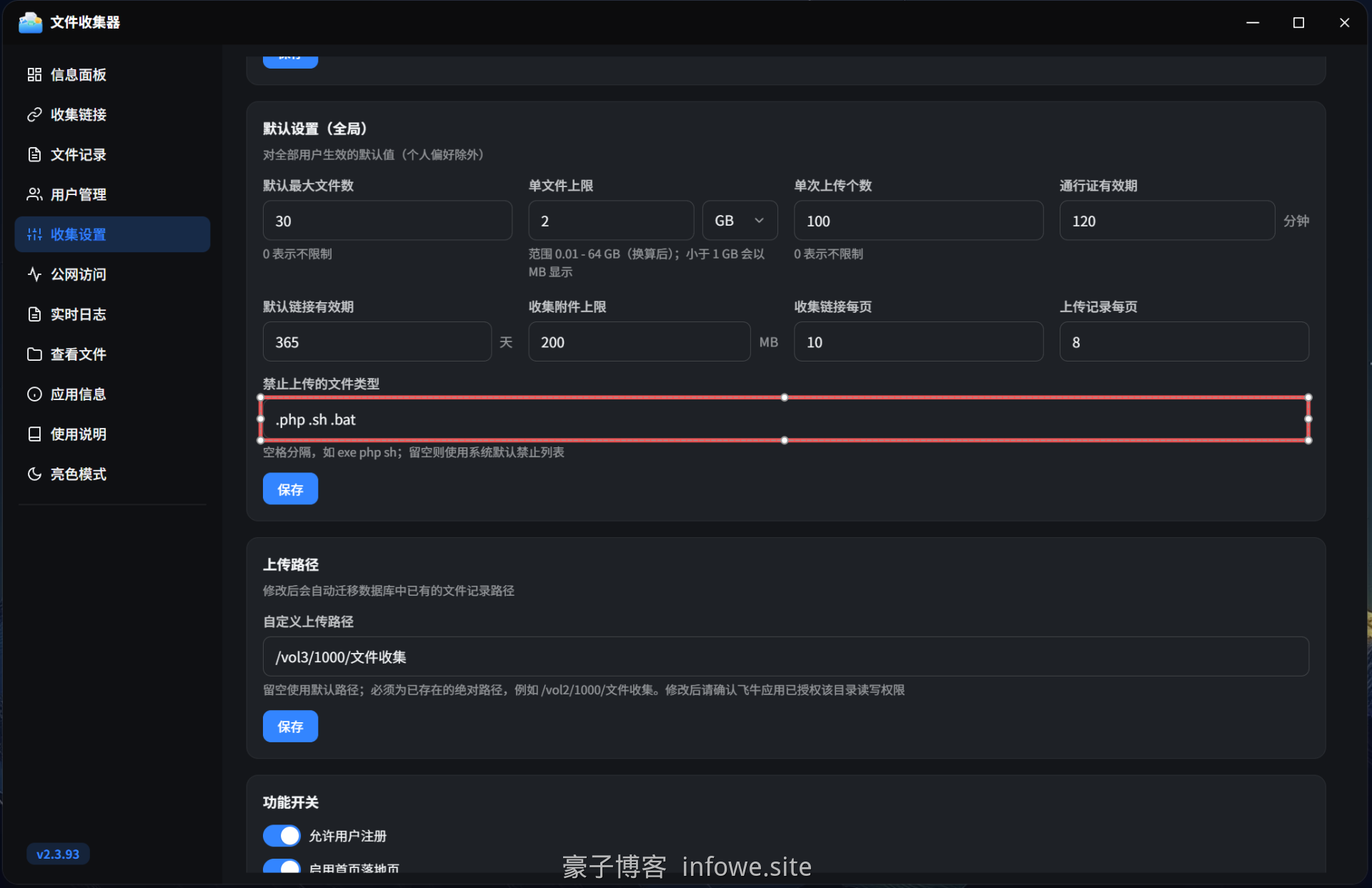Click the 亮色模式 moon icon
This screenshot has width=1372, height=888.
(34, 474)
